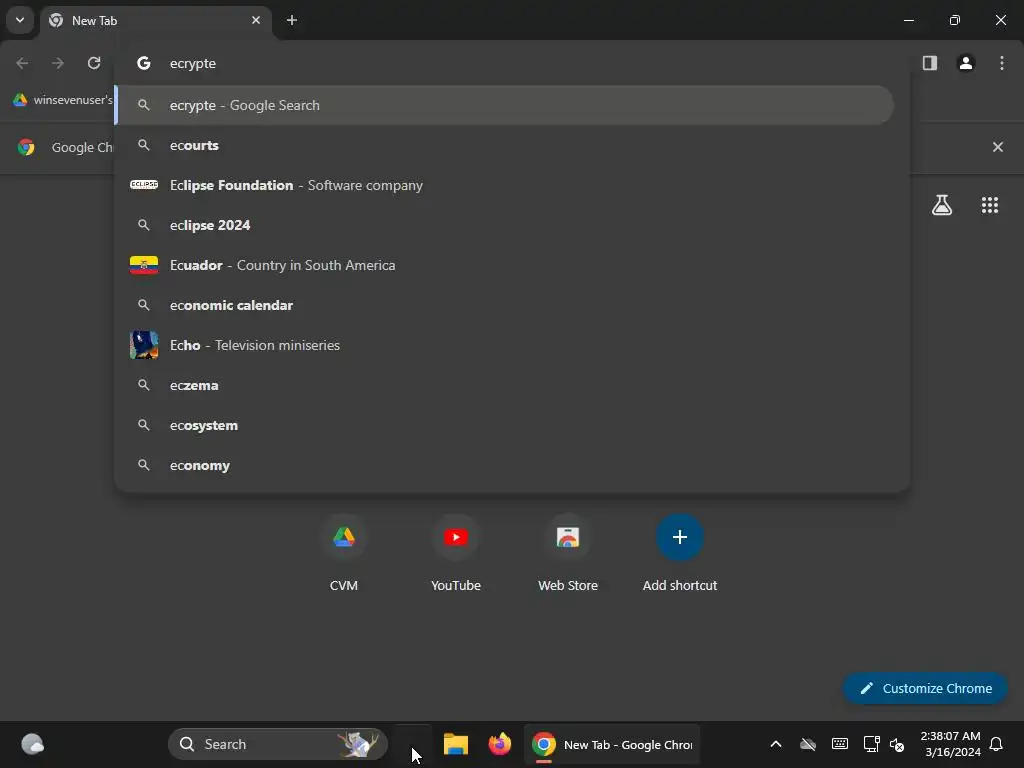Click the OneDrive cloud tray icon

[x=808, y=744]
